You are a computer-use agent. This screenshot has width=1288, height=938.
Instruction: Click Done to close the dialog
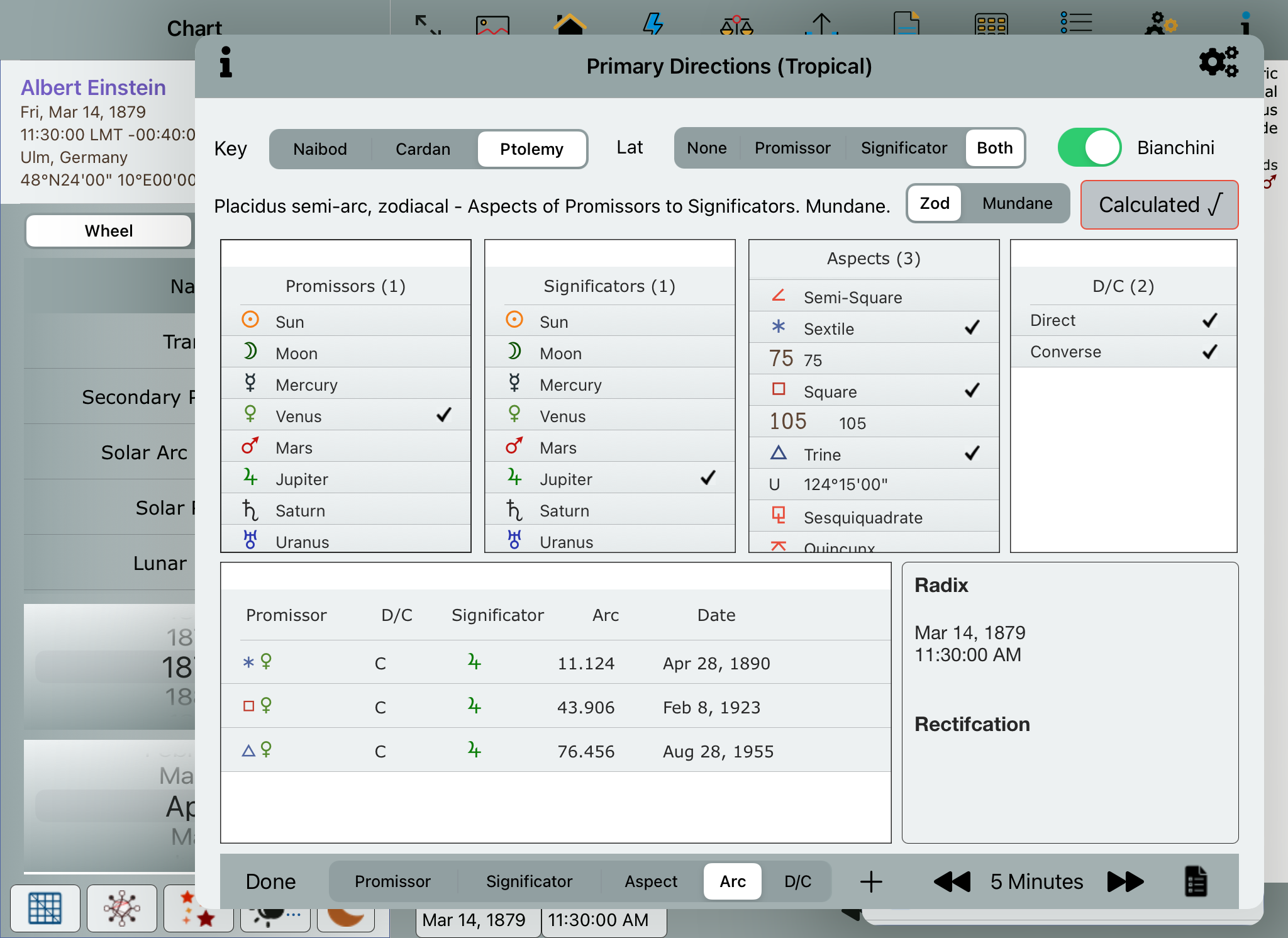(x=270, y=881)
